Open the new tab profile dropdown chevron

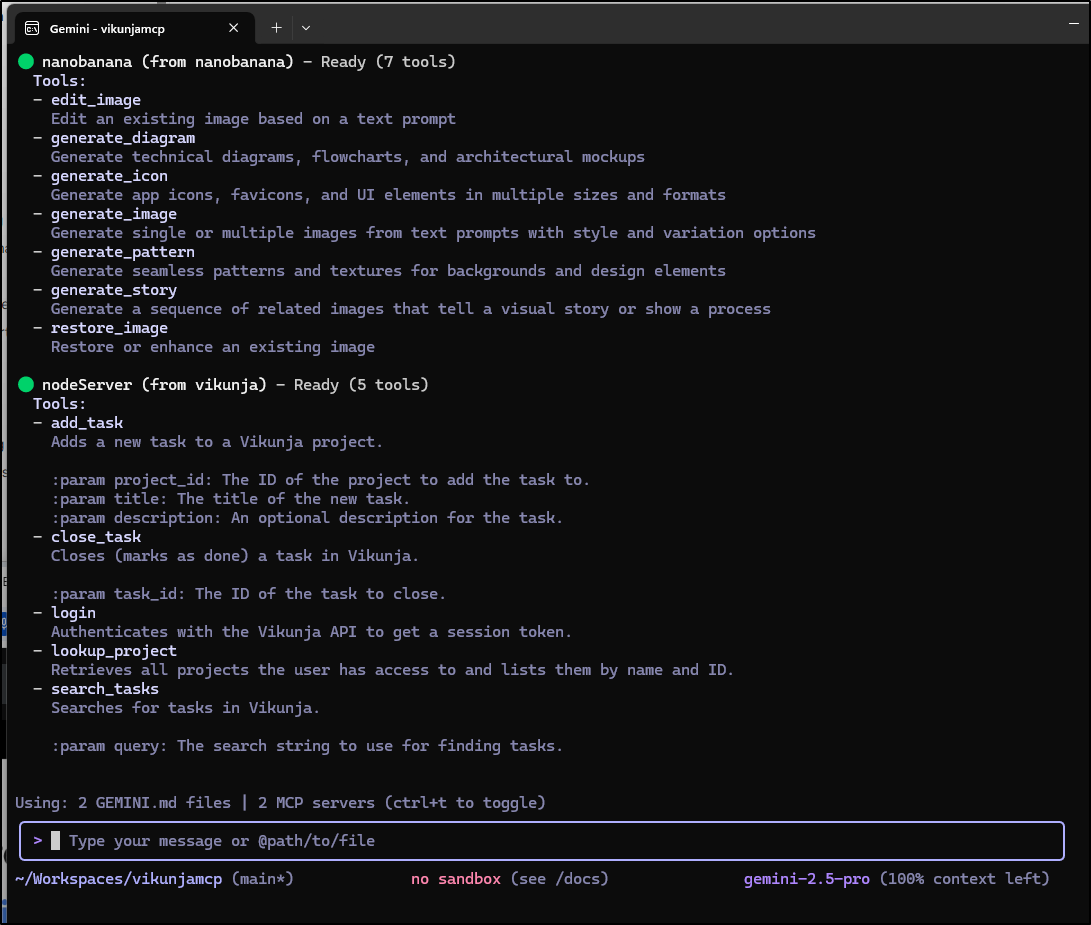coord(306,28)
